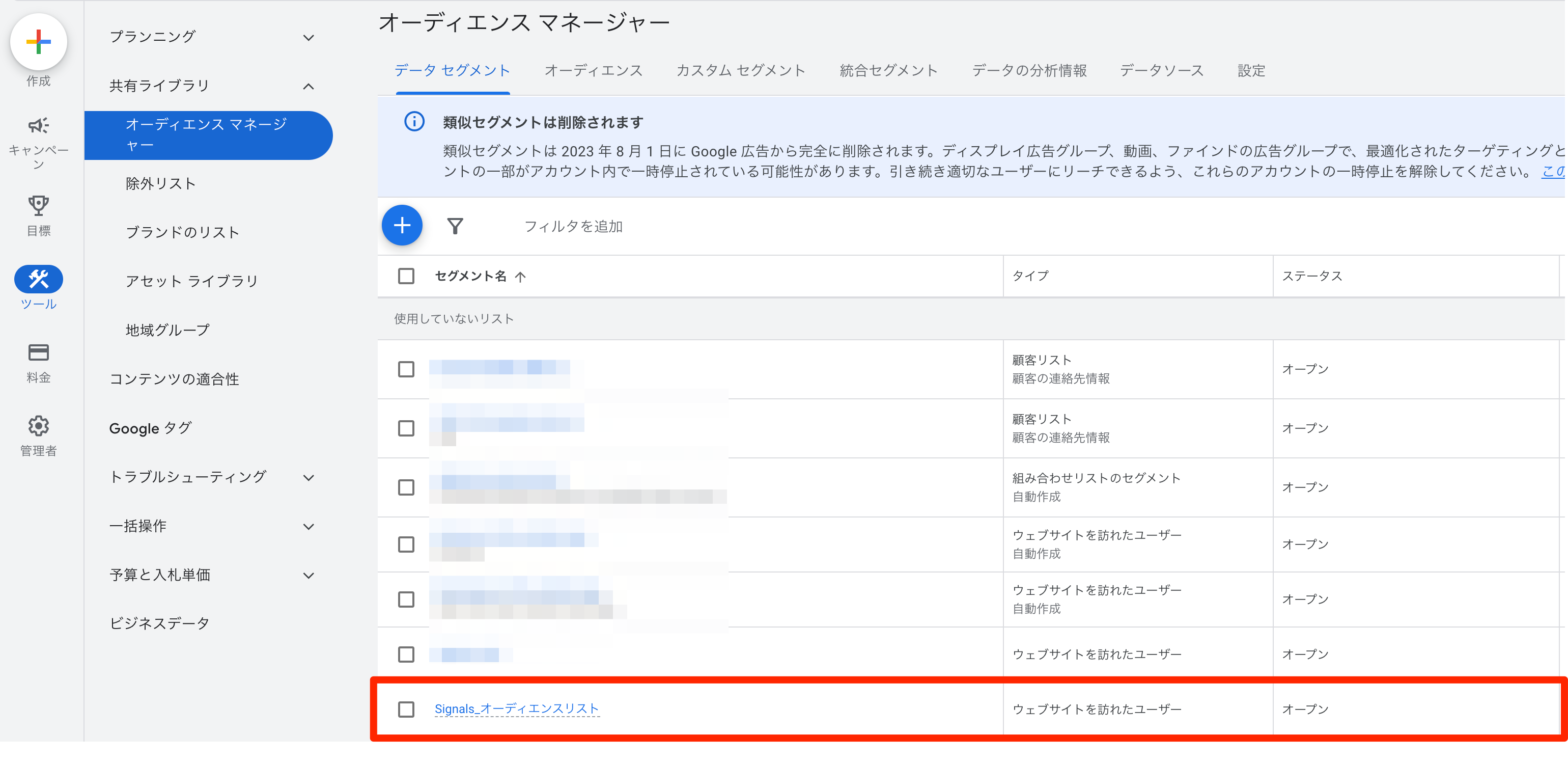Open ブランドのリスト in sidebar
1568x763 pixels.
(183, 232)
